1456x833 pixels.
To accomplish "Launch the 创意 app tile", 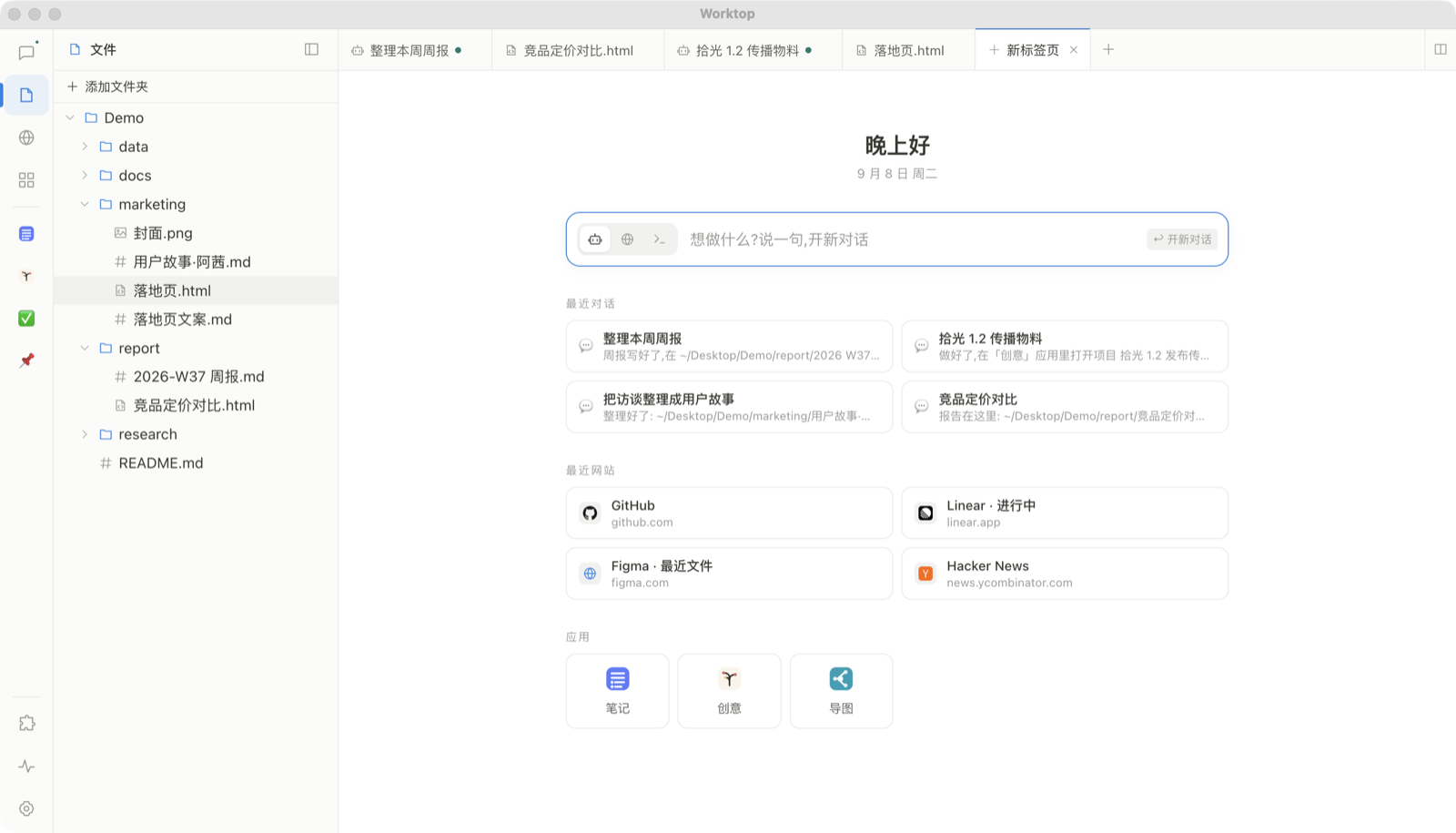I will (729, 691).
